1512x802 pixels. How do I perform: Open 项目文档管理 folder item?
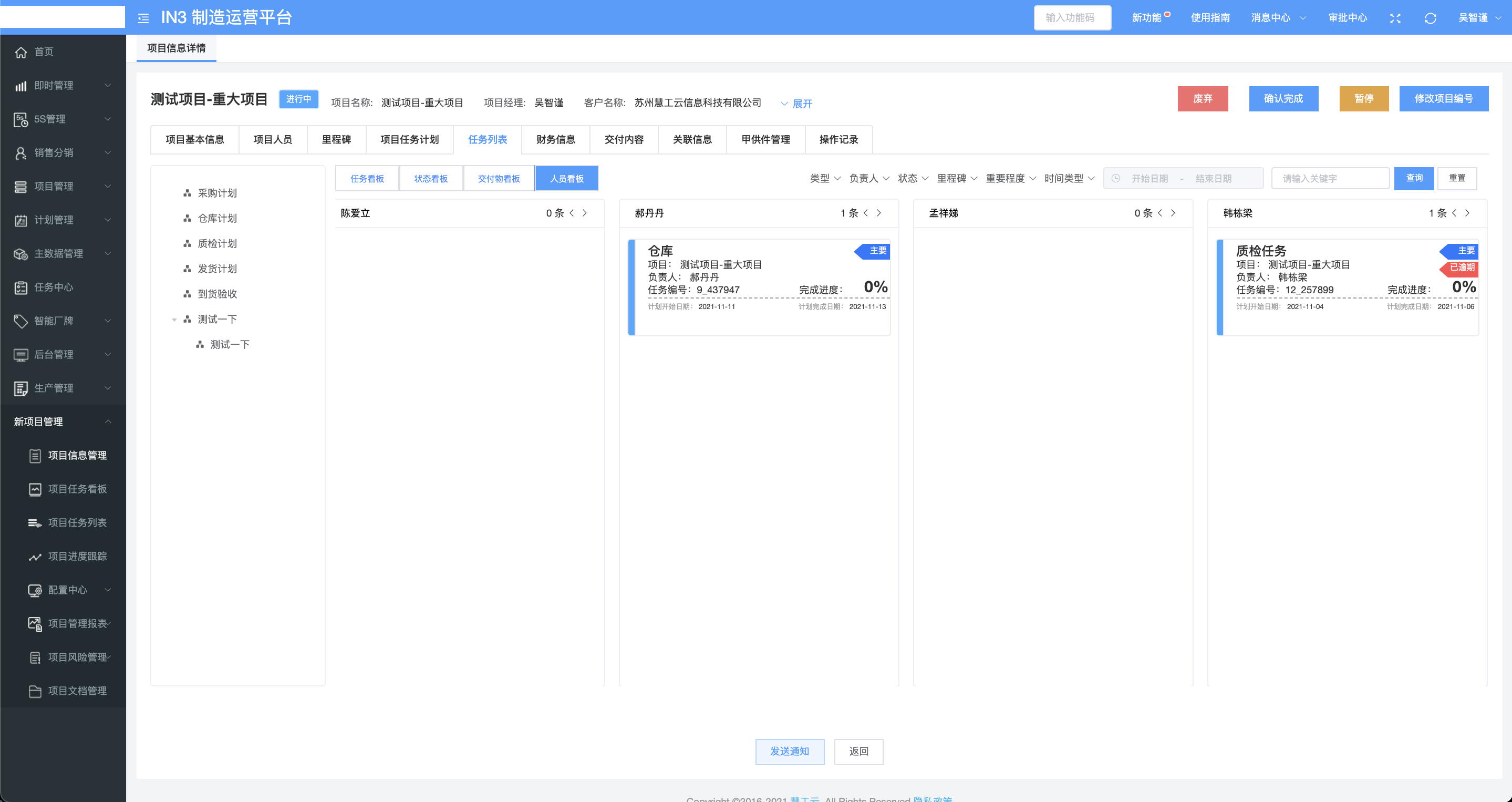click(77, 691)
